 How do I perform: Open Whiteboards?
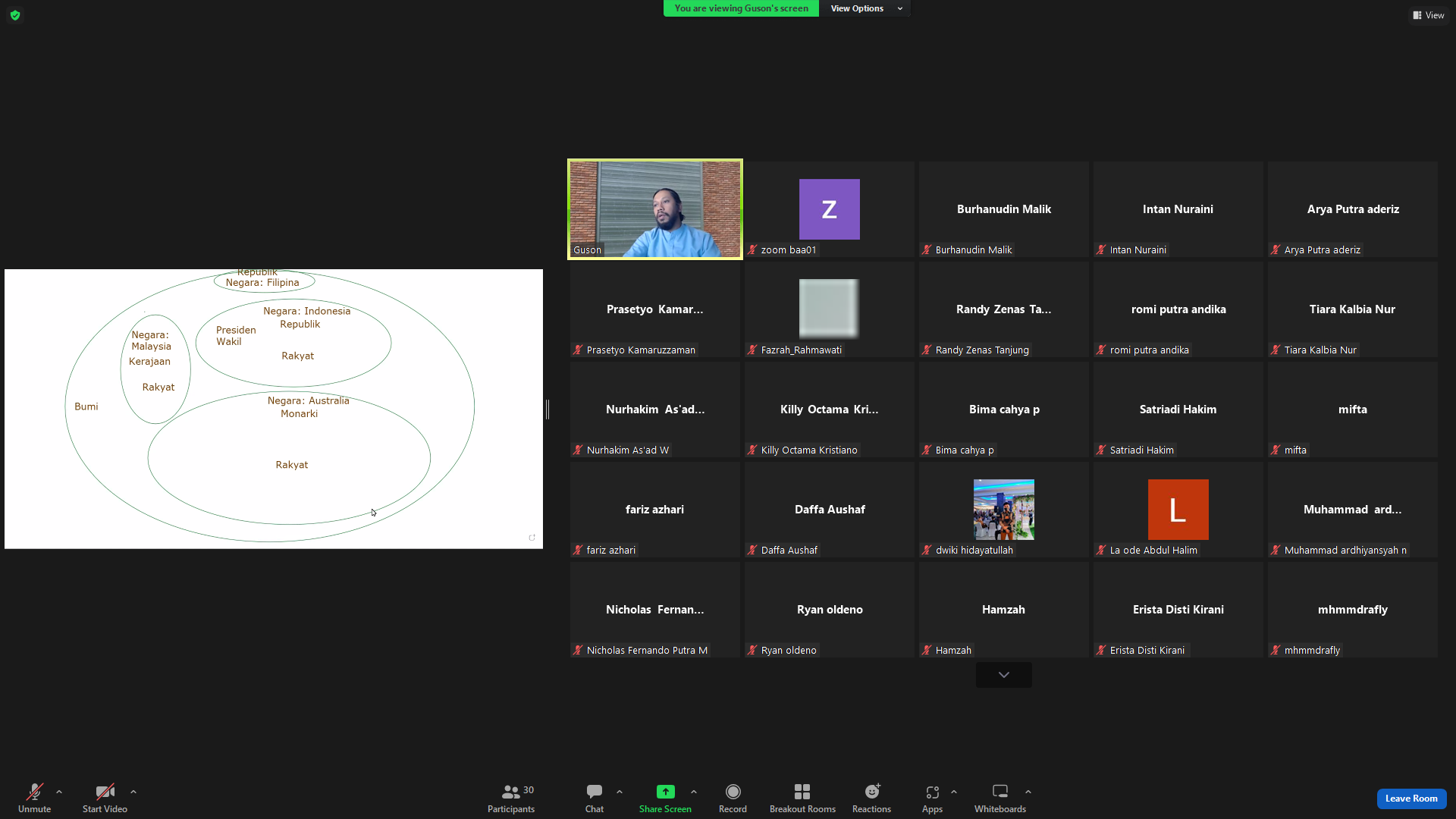(x=1000, y=798)
